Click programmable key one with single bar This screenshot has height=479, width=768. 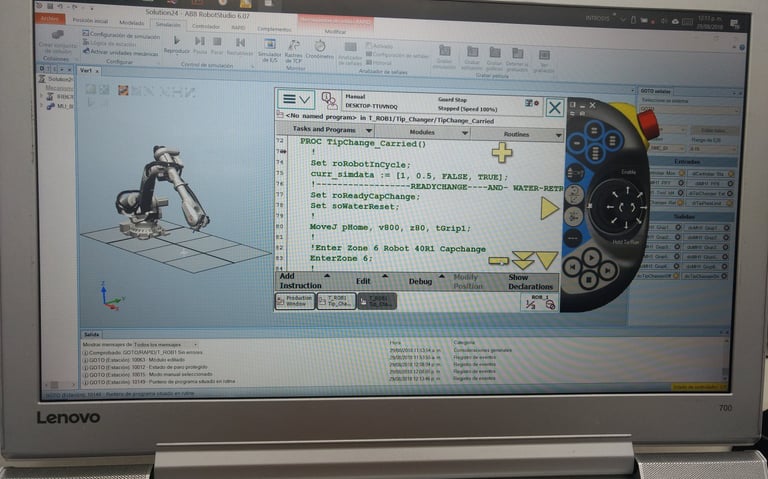pos(577,143)
